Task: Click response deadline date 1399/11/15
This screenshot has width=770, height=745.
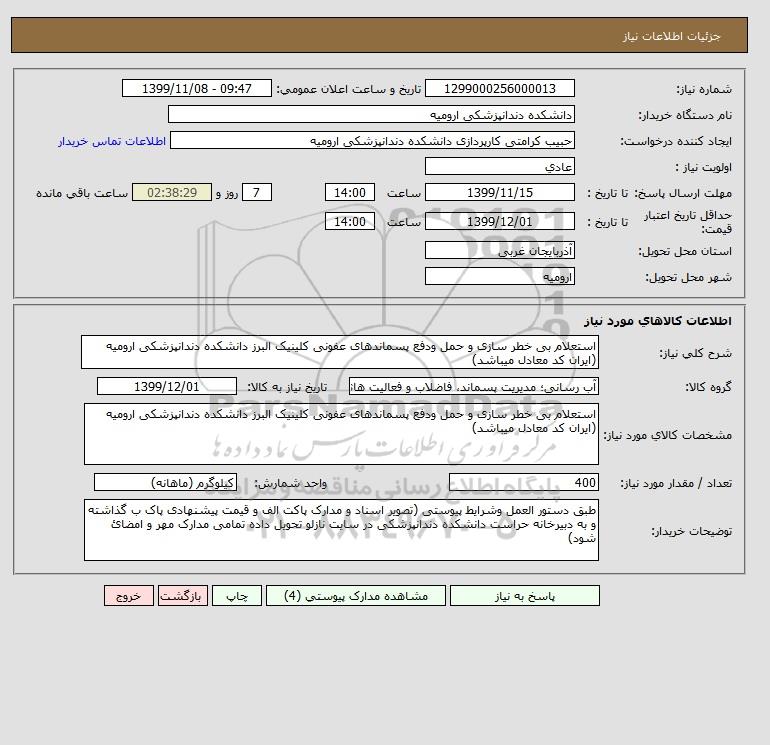Action: [500, 193]
